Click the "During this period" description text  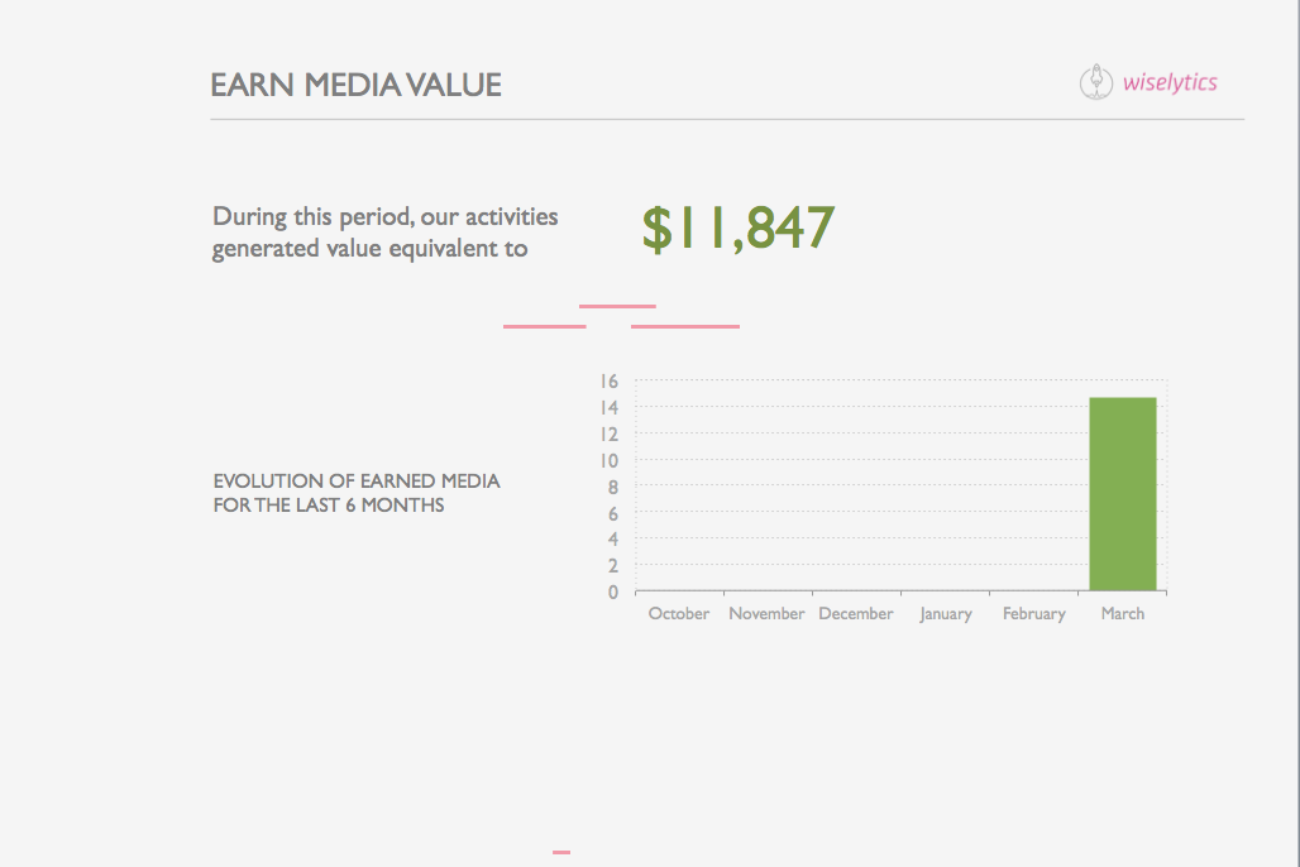(385, 232)
